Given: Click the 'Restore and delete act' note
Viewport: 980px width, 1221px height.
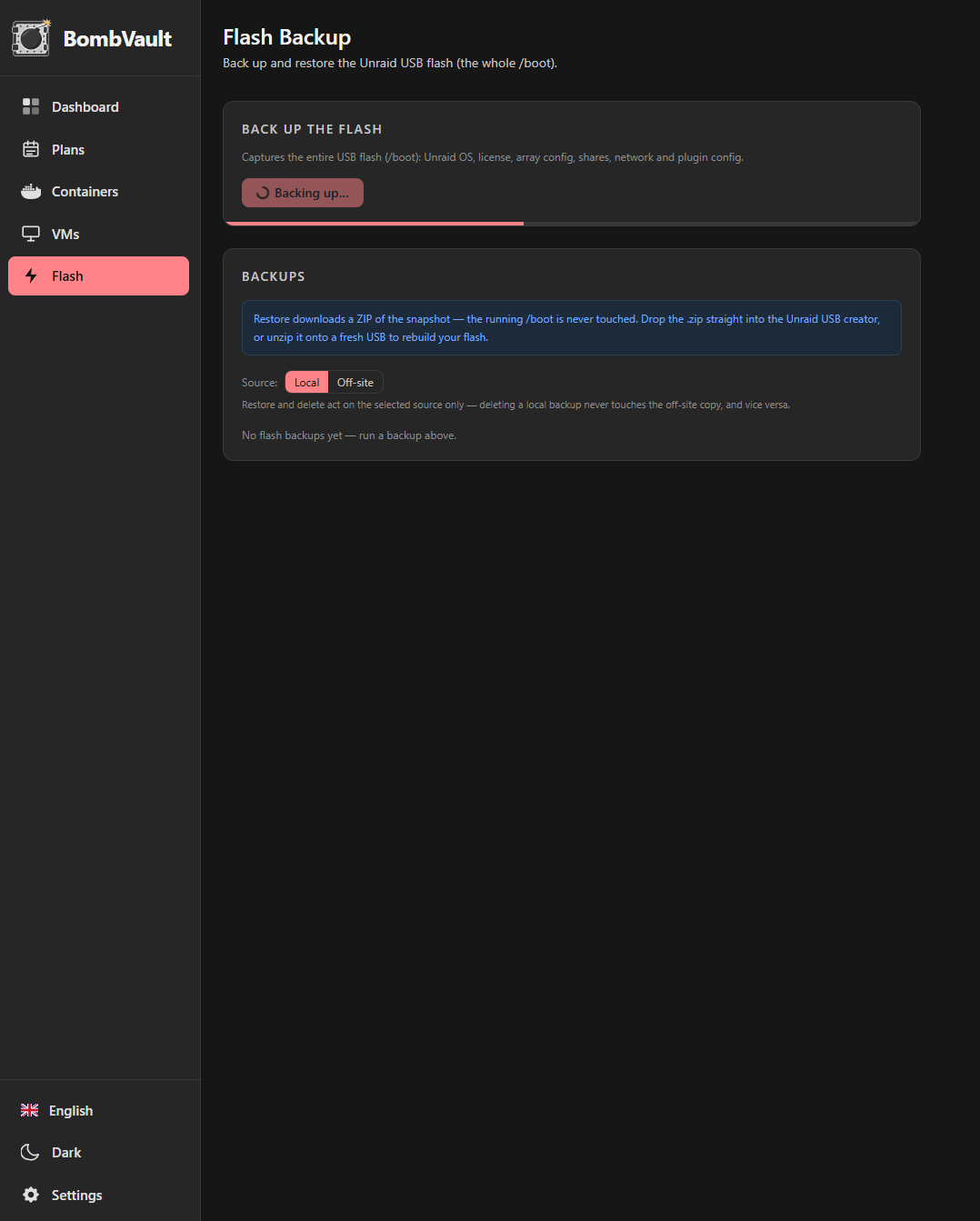Looking at the screenshot, I should pyautogui.click(x=515, y=405).
